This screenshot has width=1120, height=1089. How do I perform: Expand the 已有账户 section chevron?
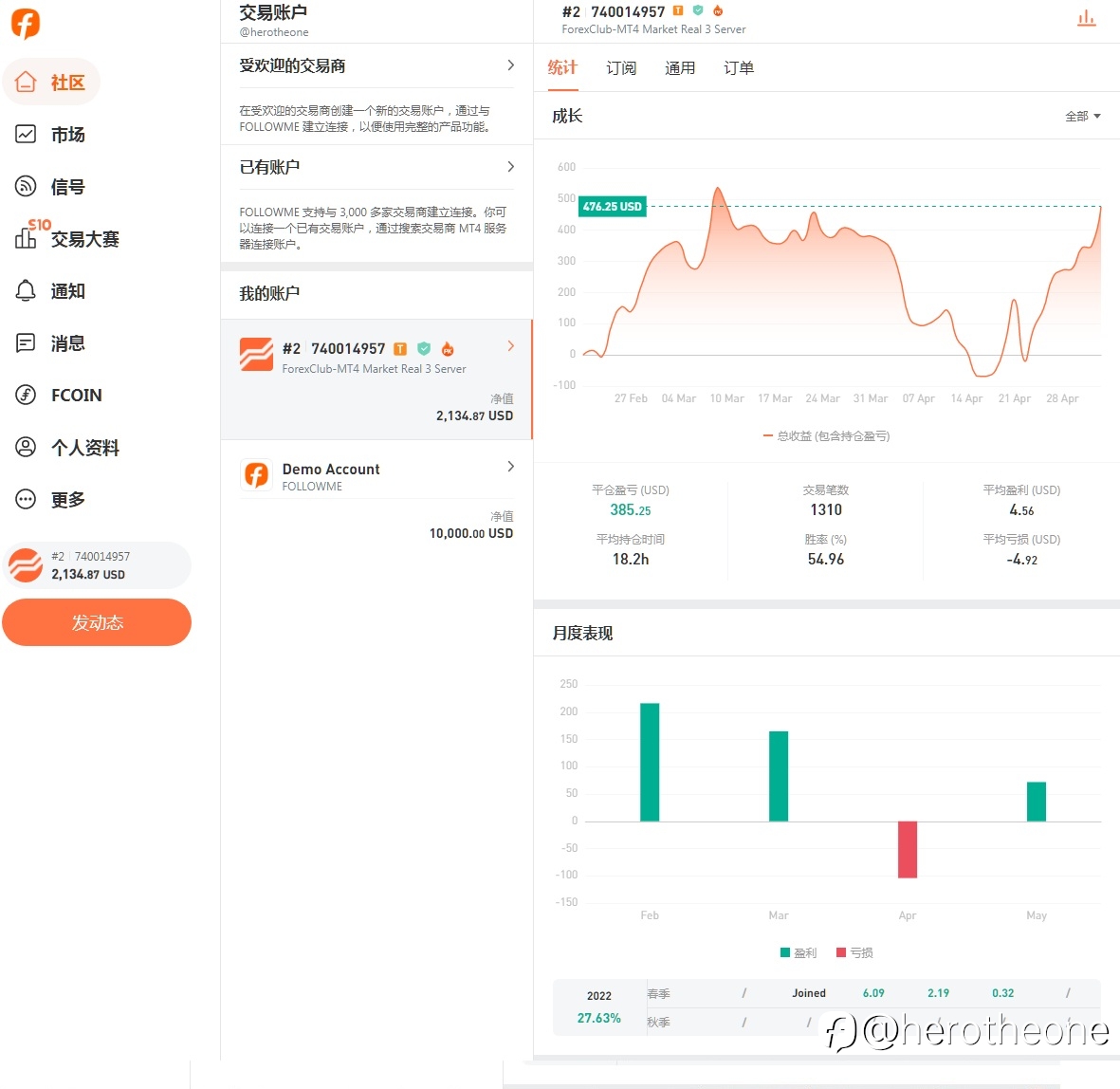click(x=511, y=167)
